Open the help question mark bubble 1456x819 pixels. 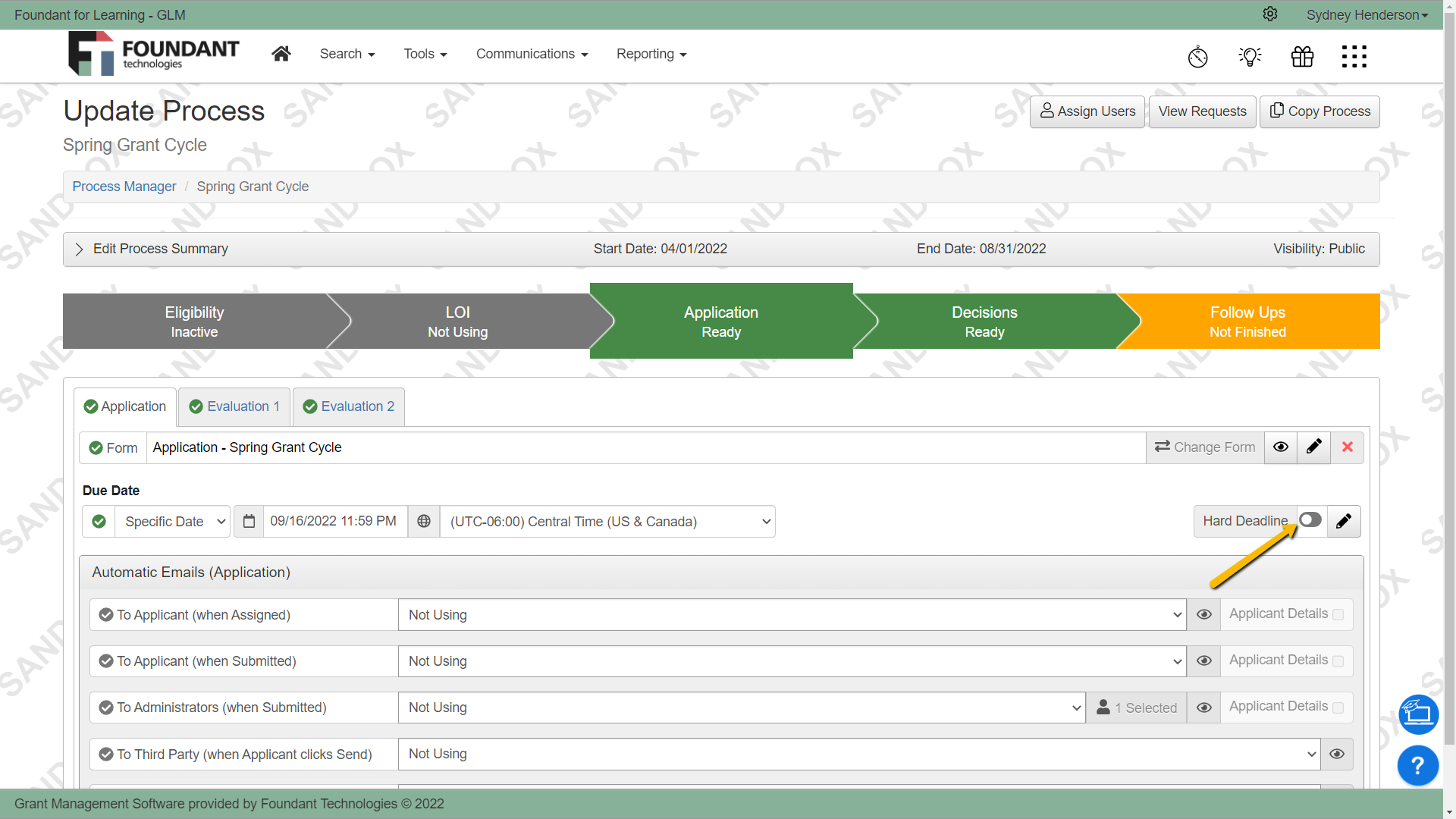click(1417, 766)
